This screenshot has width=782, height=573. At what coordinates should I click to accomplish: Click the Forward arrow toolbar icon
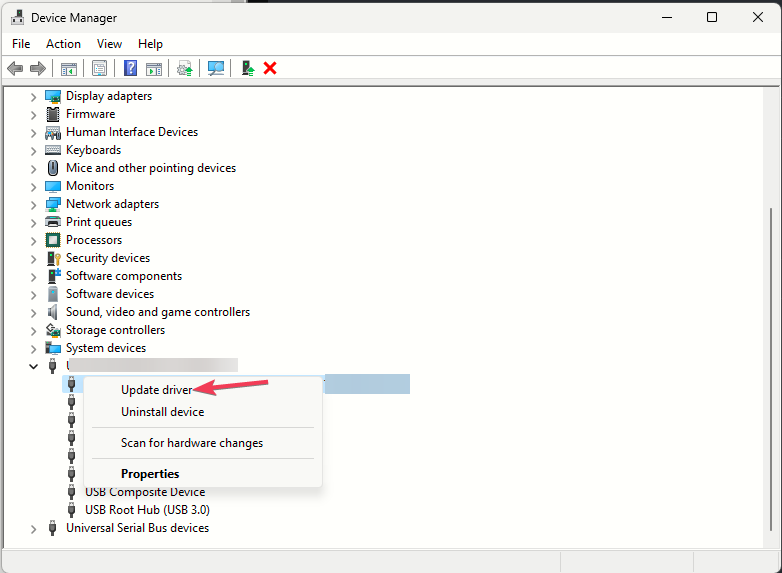[x=38, y=68]
